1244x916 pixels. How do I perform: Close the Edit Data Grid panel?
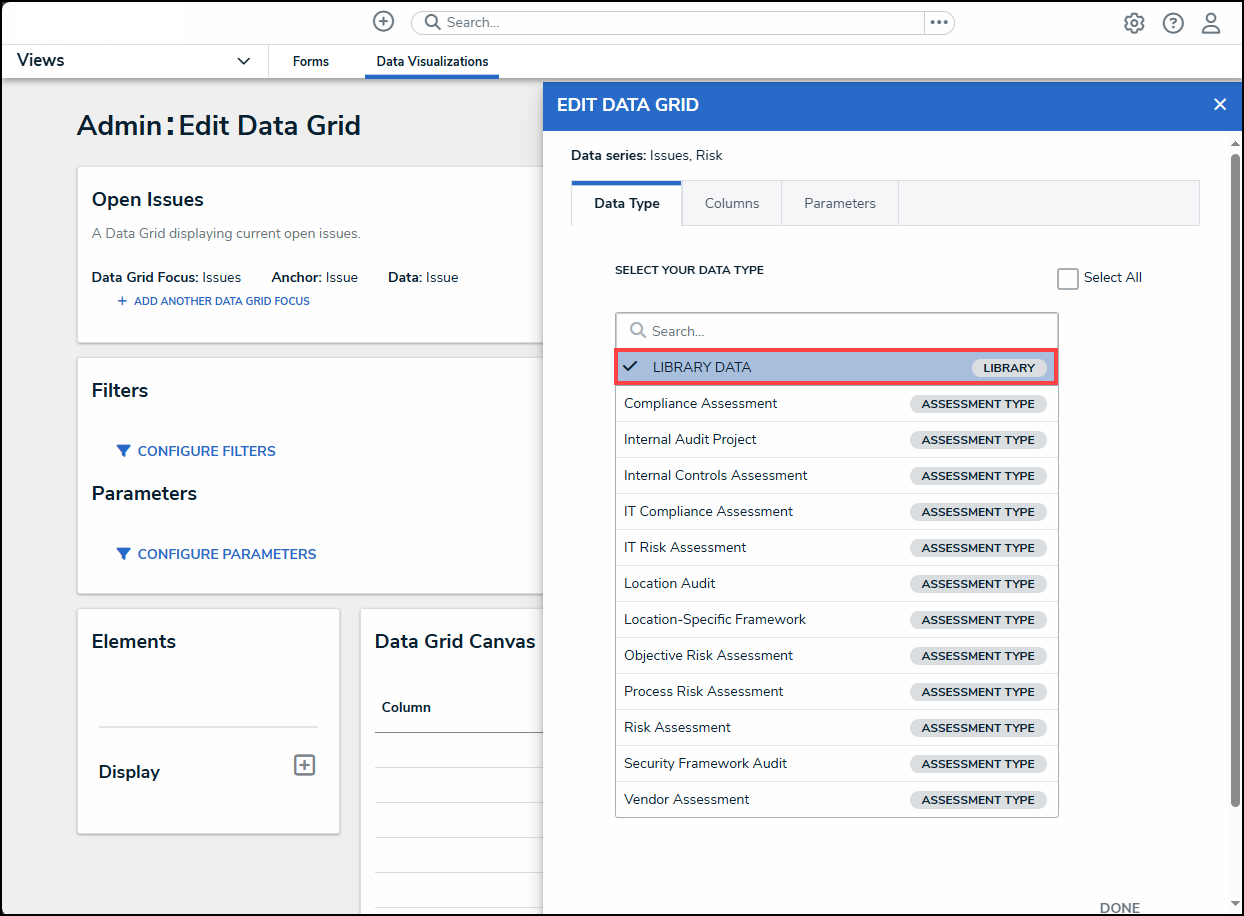click(x=1219, y=105)
